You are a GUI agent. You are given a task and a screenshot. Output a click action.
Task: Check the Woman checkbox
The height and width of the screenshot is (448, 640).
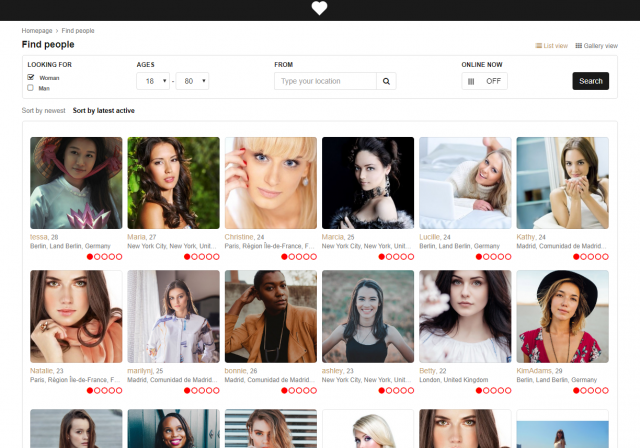tap(31, 77)
